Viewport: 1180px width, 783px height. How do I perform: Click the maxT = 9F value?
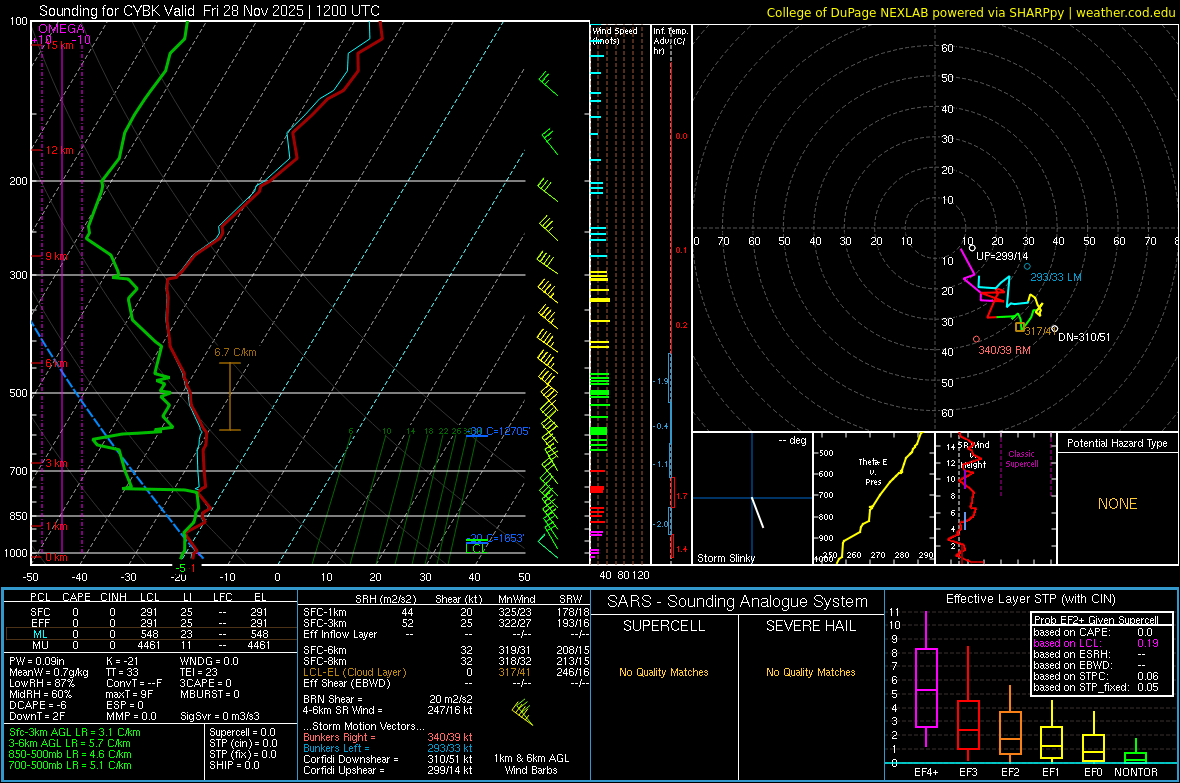pos(129,694)
